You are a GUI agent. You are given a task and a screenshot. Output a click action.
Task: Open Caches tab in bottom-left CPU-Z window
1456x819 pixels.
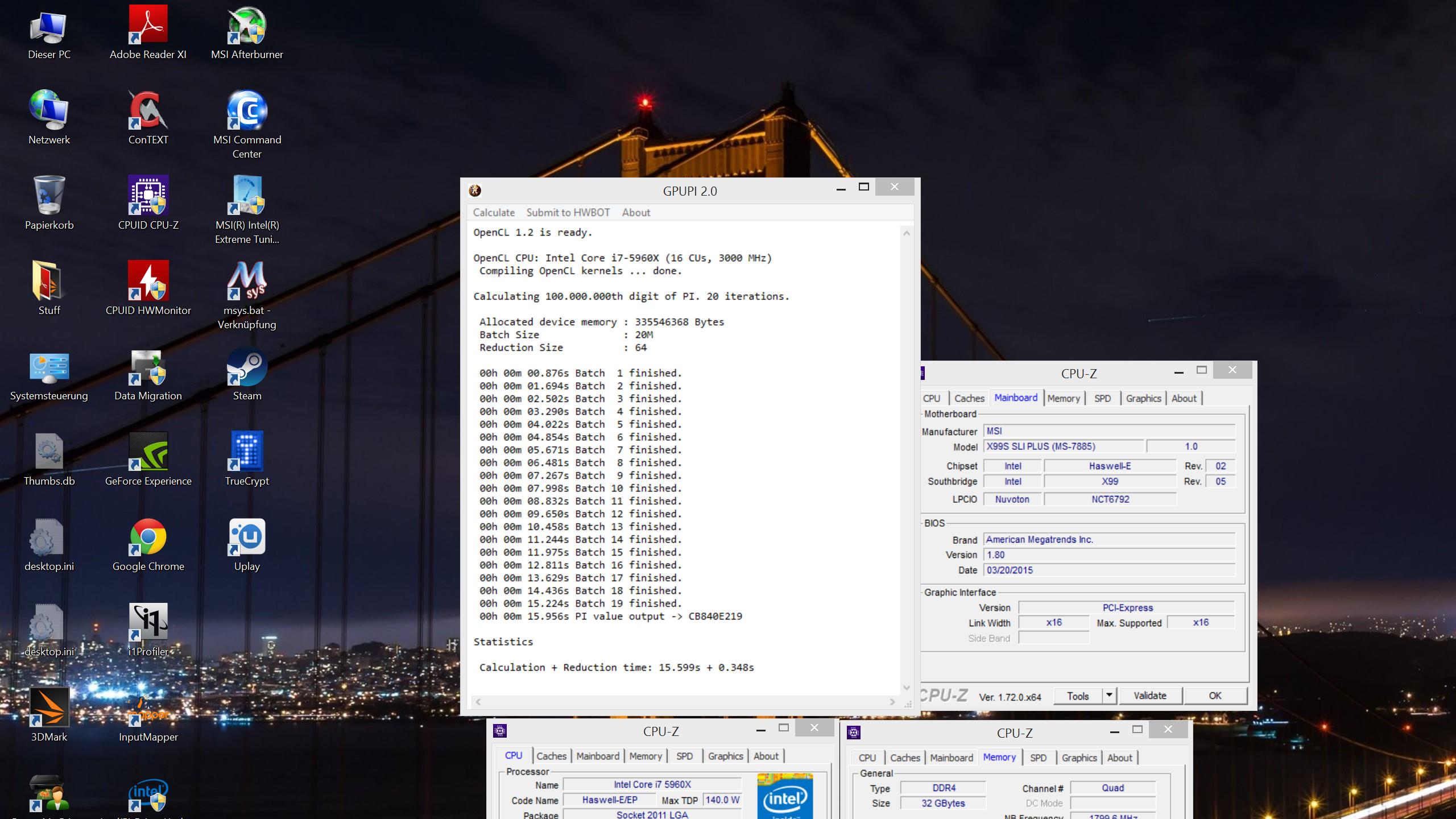(551, 756)
